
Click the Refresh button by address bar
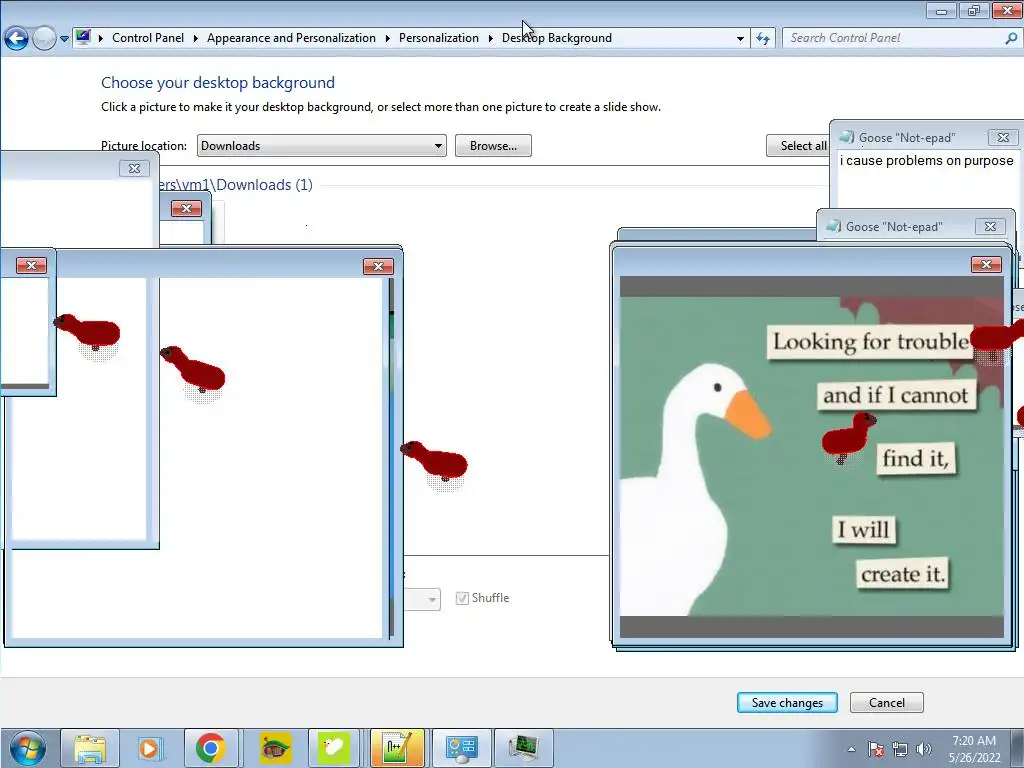763,39
